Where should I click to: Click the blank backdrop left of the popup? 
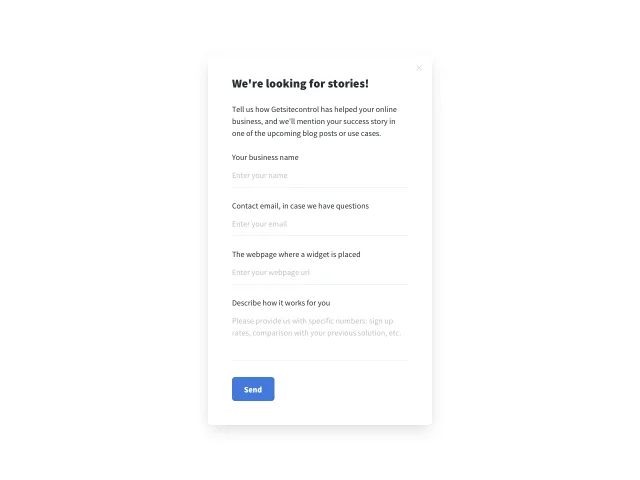pyautogui.click(x=102, y=241)
